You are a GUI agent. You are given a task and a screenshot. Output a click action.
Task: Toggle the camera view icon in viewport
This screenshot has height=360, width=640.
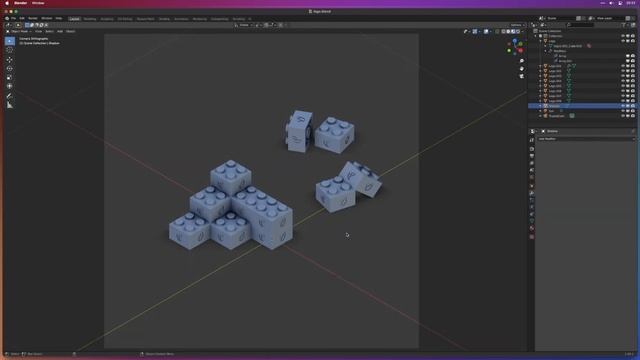tap(522, 76)
